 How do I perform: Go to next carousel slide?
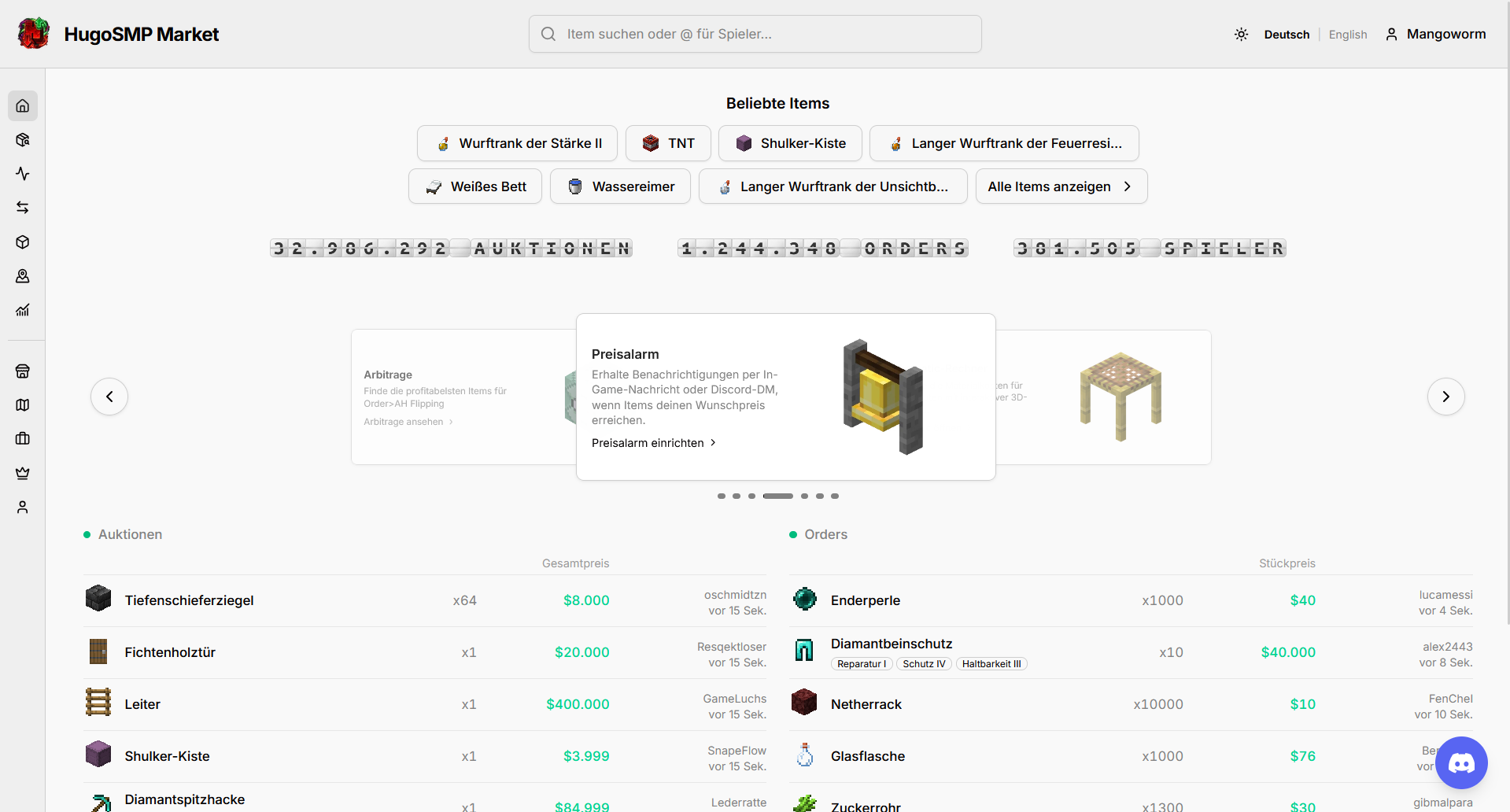click(1445, 397)
